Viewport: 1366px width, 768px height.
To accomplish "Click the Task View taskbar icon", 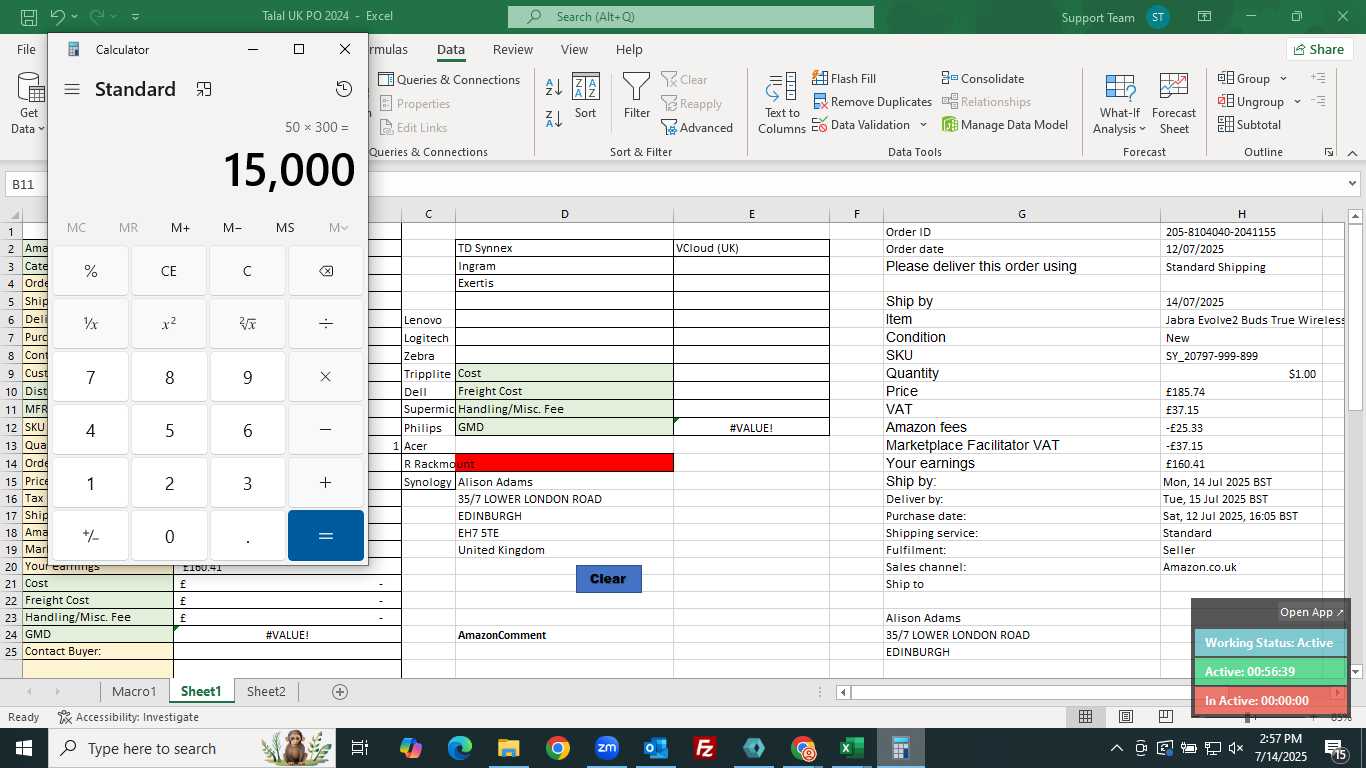I will [x=360, y=748].
